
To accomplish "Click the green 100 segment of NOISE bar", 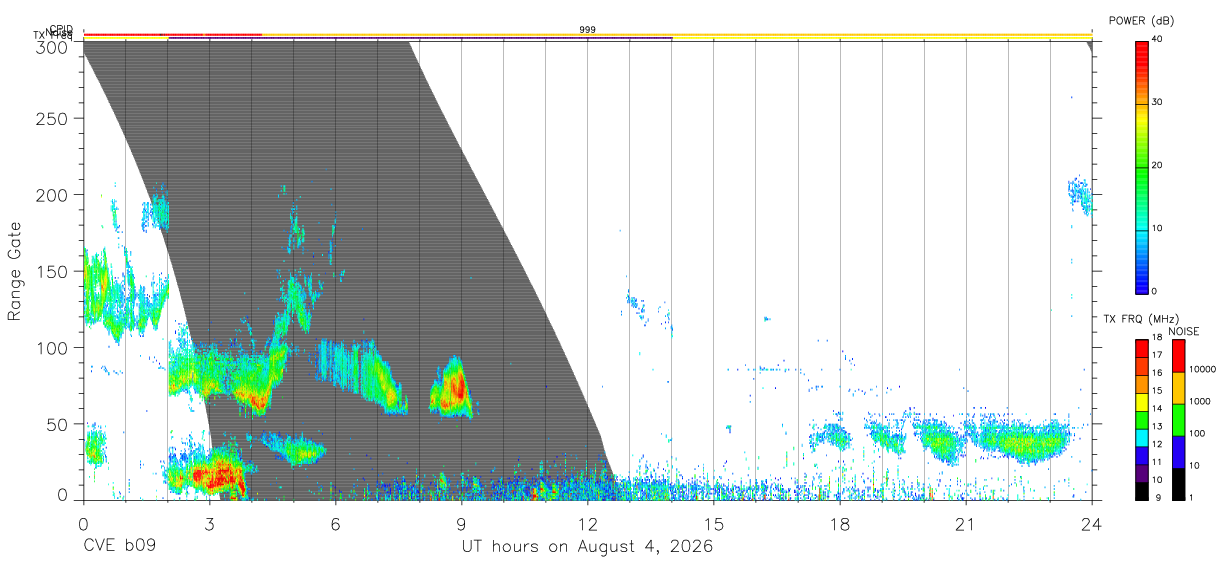I will click(1179, 420).
